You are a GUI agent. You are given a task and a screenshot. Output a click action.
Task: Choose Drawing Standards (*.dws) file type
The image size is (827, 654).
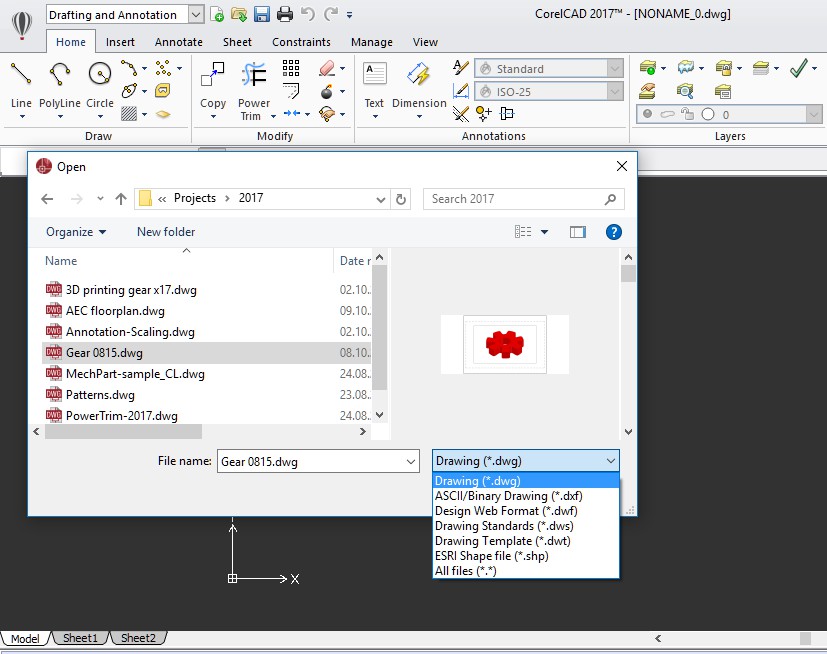(x=525, y=526)
